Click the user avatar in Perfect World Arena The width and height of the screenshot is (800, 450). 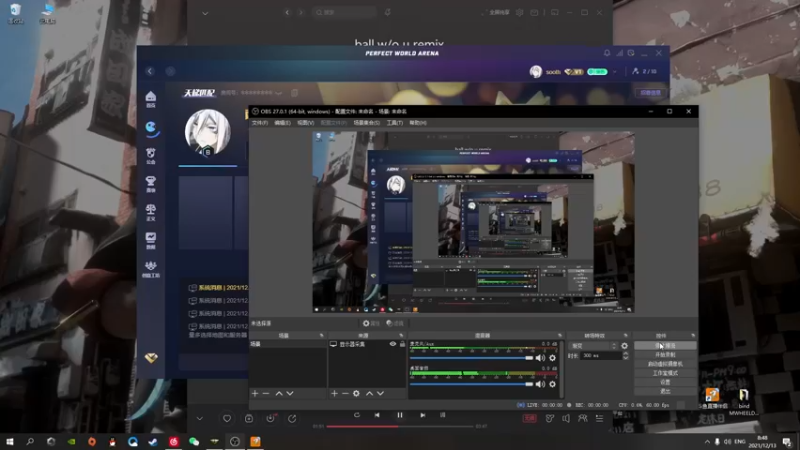pos(208,133)
